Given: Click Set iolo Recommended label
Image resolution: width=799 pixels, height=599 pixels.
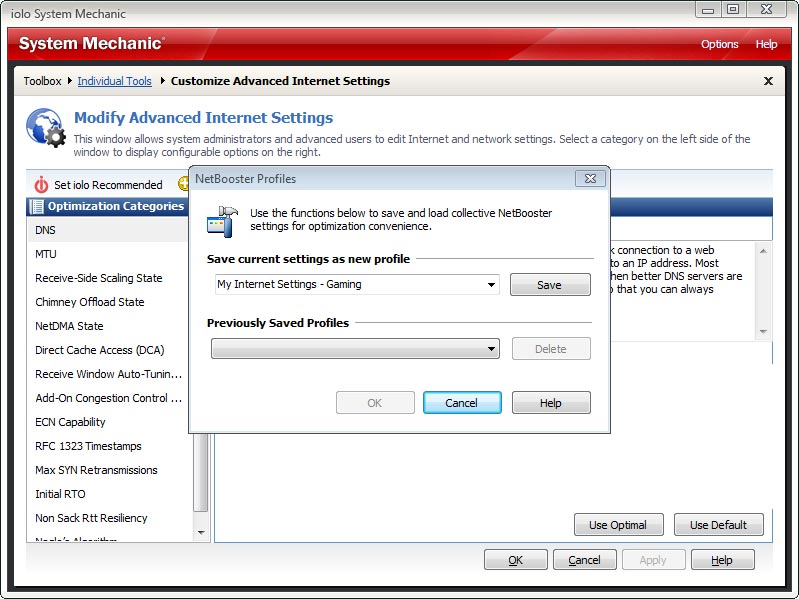Looking at the screenshot, I should [108, 185].
